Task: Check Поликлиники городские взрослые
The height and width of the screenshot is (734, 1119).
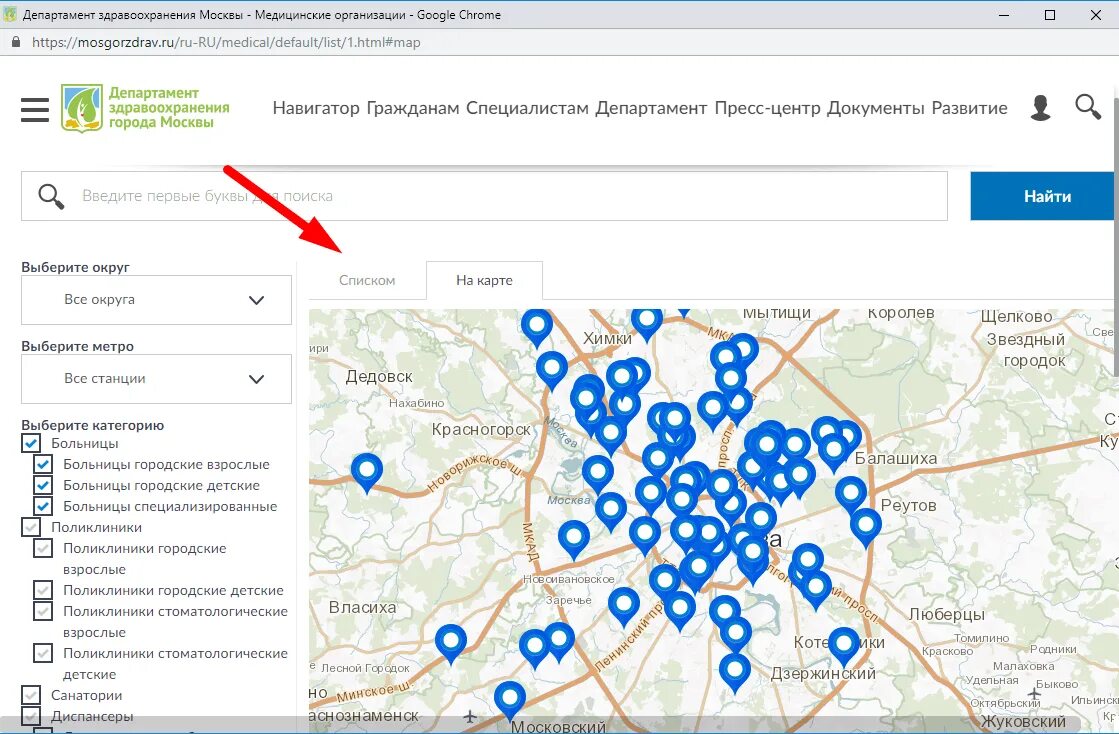Action: [43, 549]
